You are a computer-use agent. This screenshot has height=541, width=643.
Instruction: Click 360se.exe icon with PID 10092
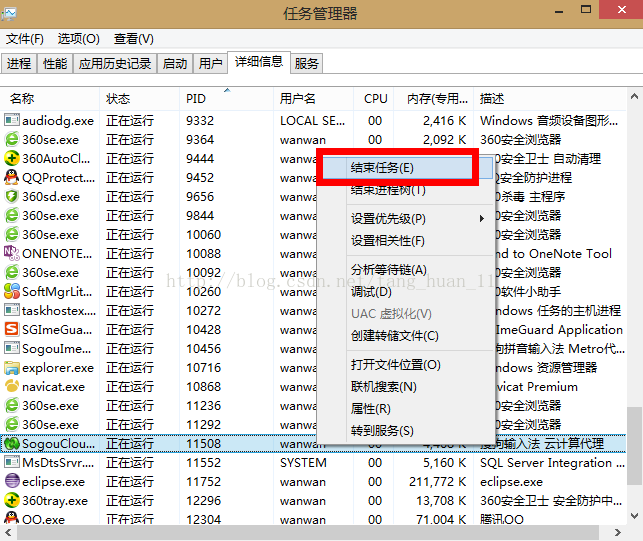11,272
